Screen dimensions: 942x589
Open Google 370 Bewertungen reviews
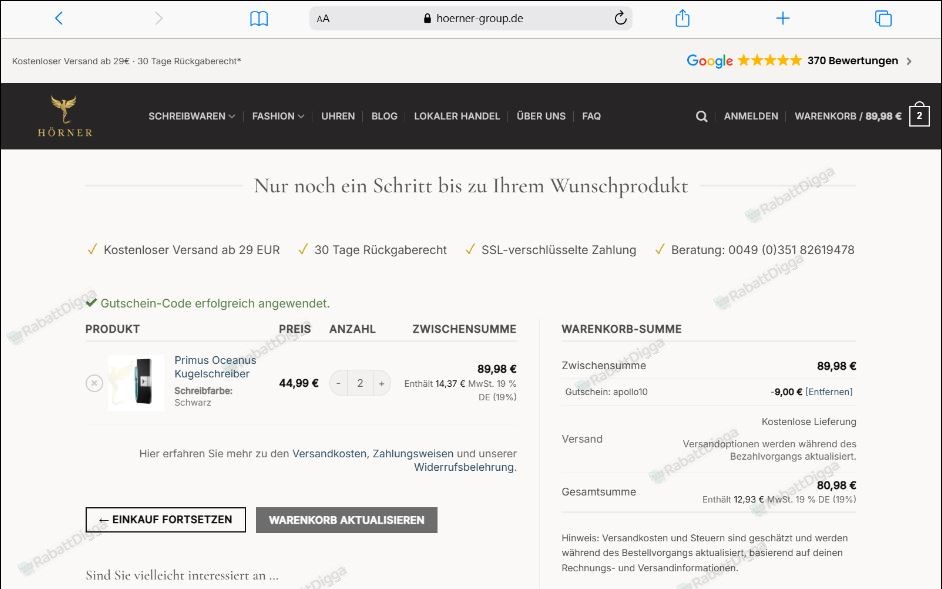tap(799, 61)
